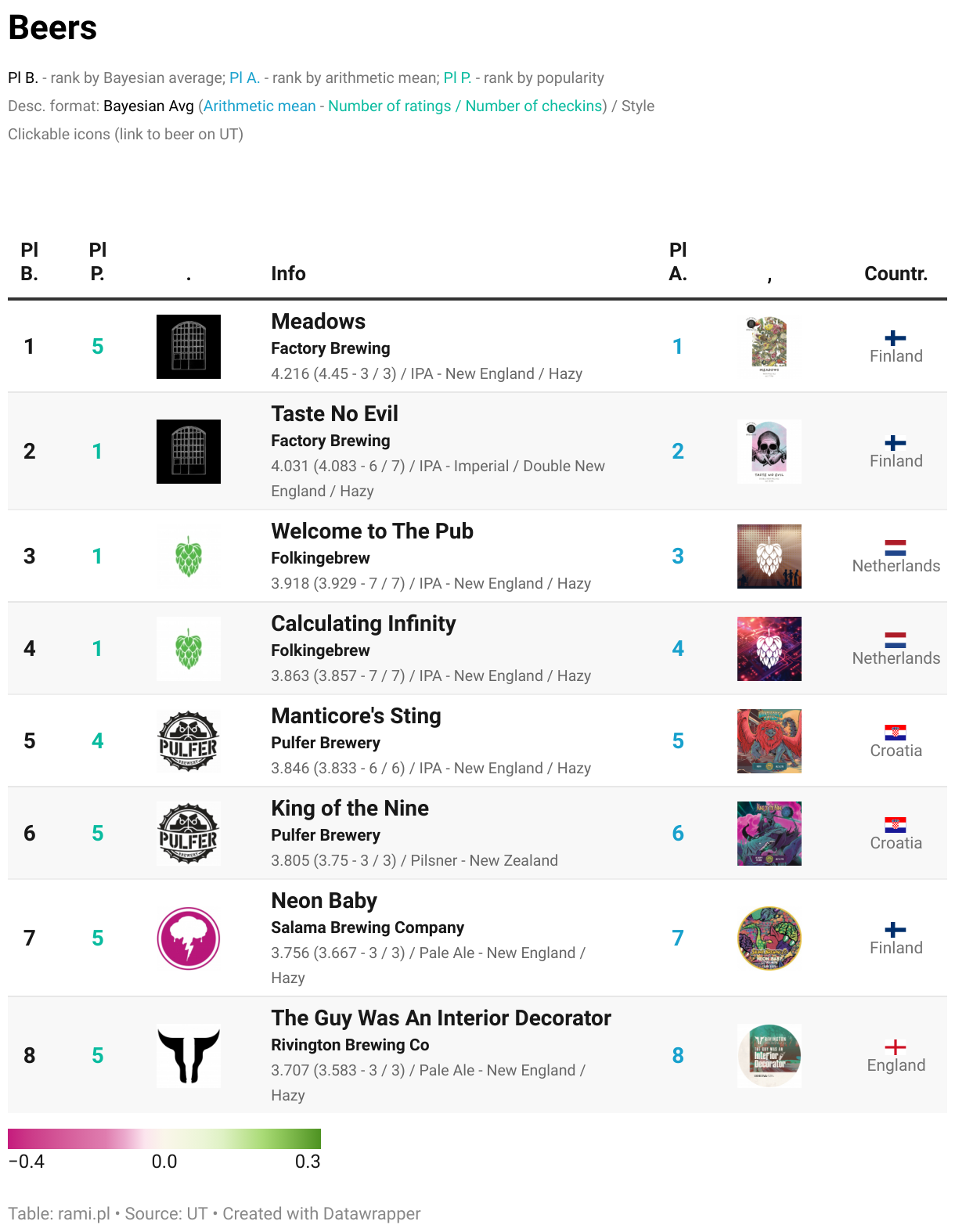
Task: Click Salama Brewing Company storm cloud logo
Action: click(x=189, y=938)
